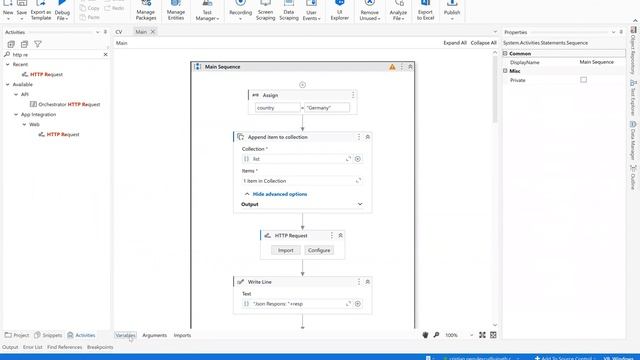
Task: Open Manage Entities
Action: pos(176,11)
